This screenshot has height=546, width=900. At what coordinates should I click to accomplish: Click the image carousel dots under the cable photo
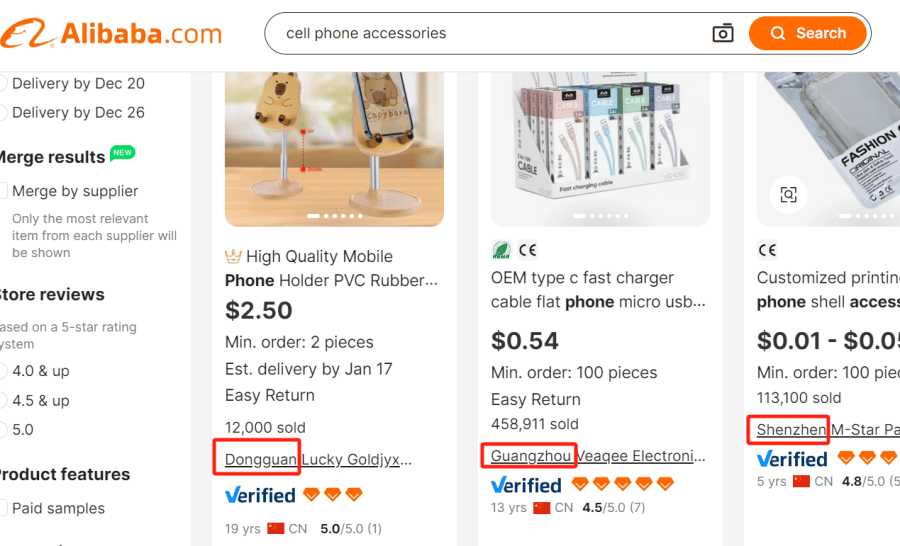[602, 216]
